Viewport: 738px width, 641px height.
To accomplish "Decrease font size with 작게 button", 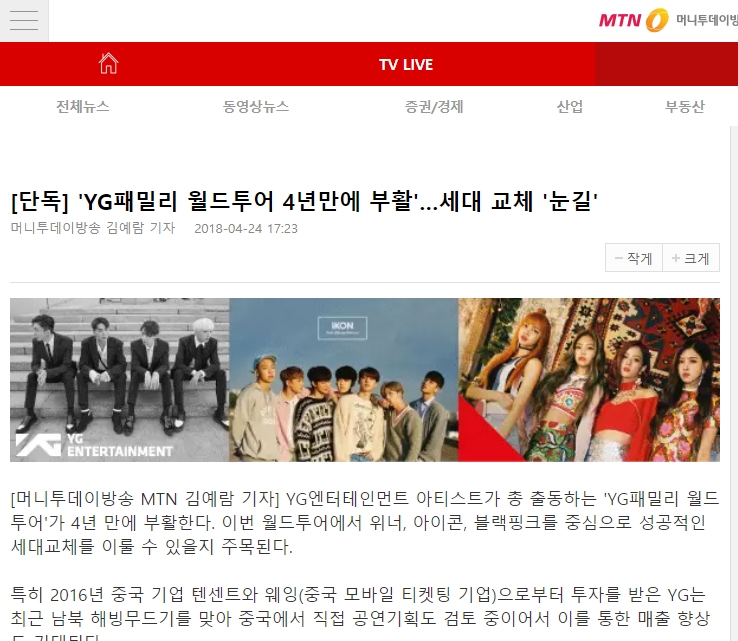I will [634, 258].
